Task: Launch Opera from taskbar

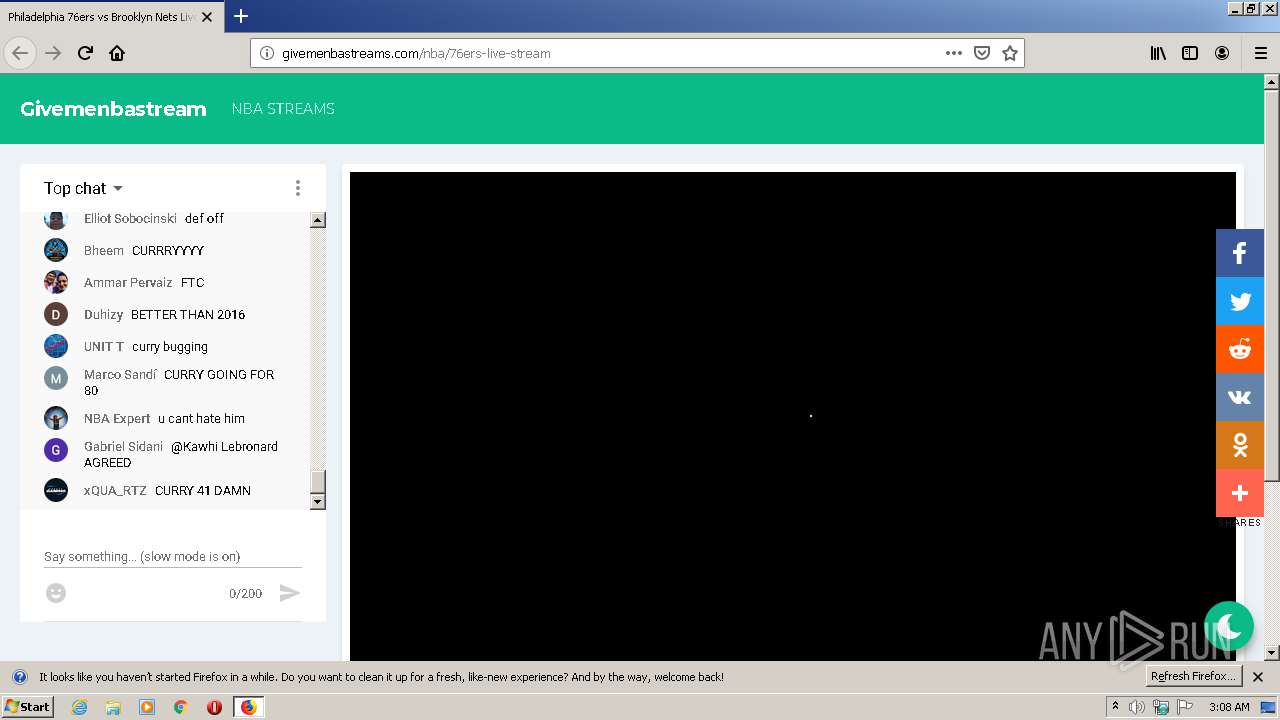Action: coord(214,707)
